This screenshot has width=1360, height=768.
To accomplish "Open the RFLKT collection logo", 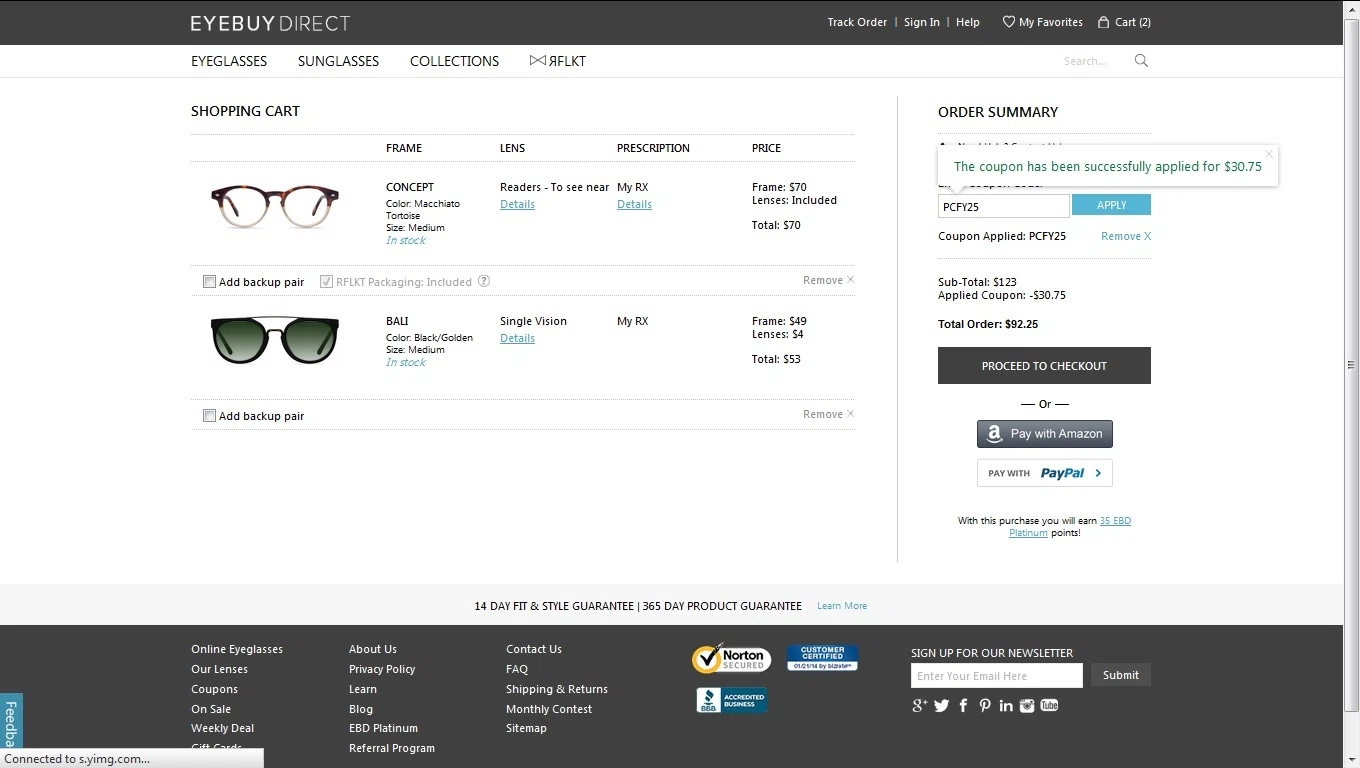I will coord(558,61).
